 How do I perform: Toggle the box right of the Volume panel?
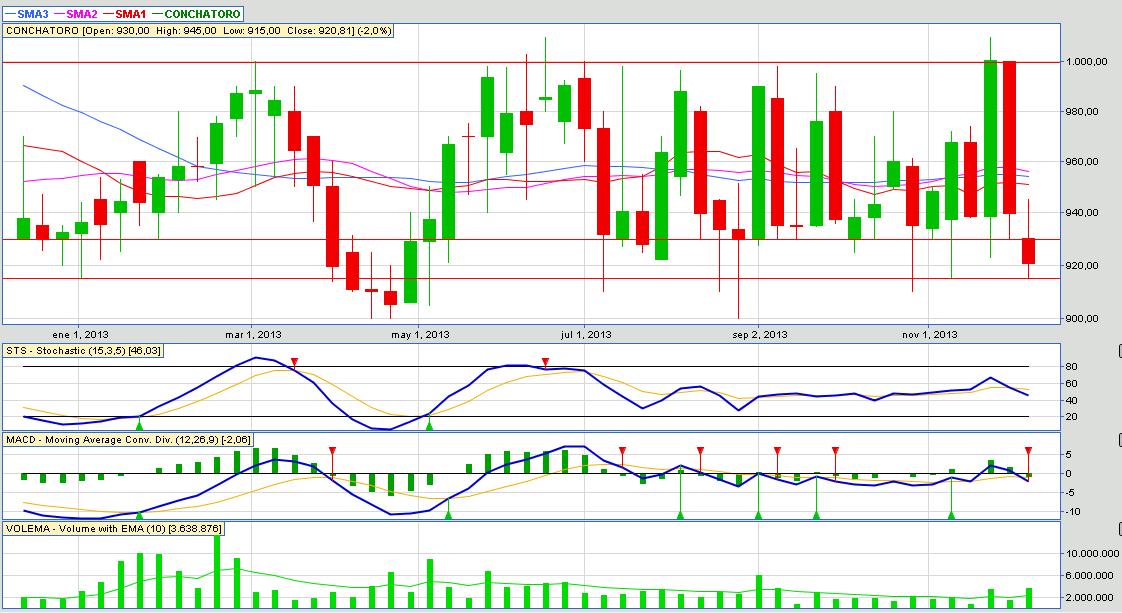tap(1119, 527)
